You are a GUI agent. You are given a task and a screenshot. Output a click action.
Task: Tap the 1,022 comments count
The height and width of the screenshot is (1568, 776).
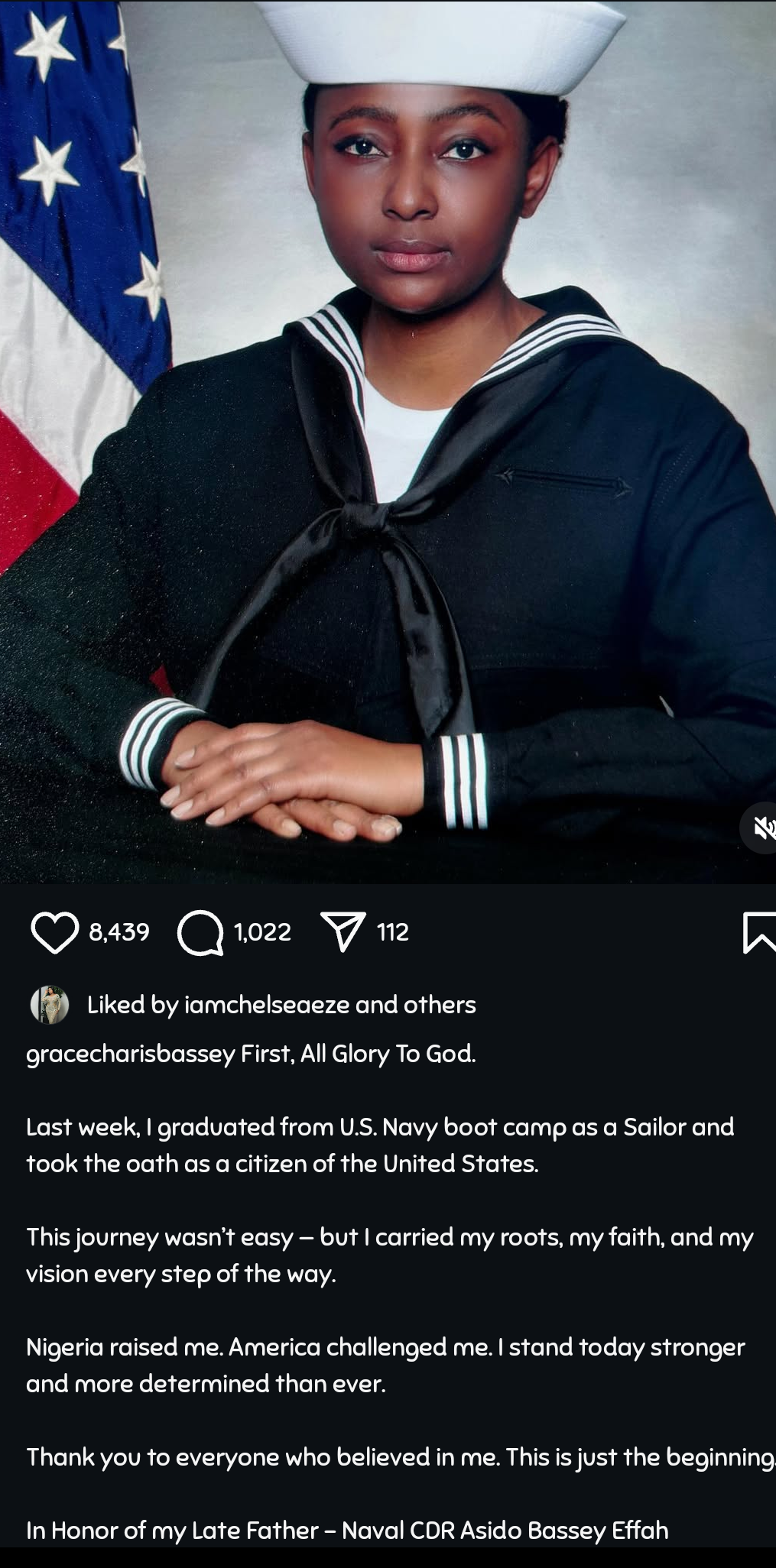pyautogui.click(x=263, y=932)
